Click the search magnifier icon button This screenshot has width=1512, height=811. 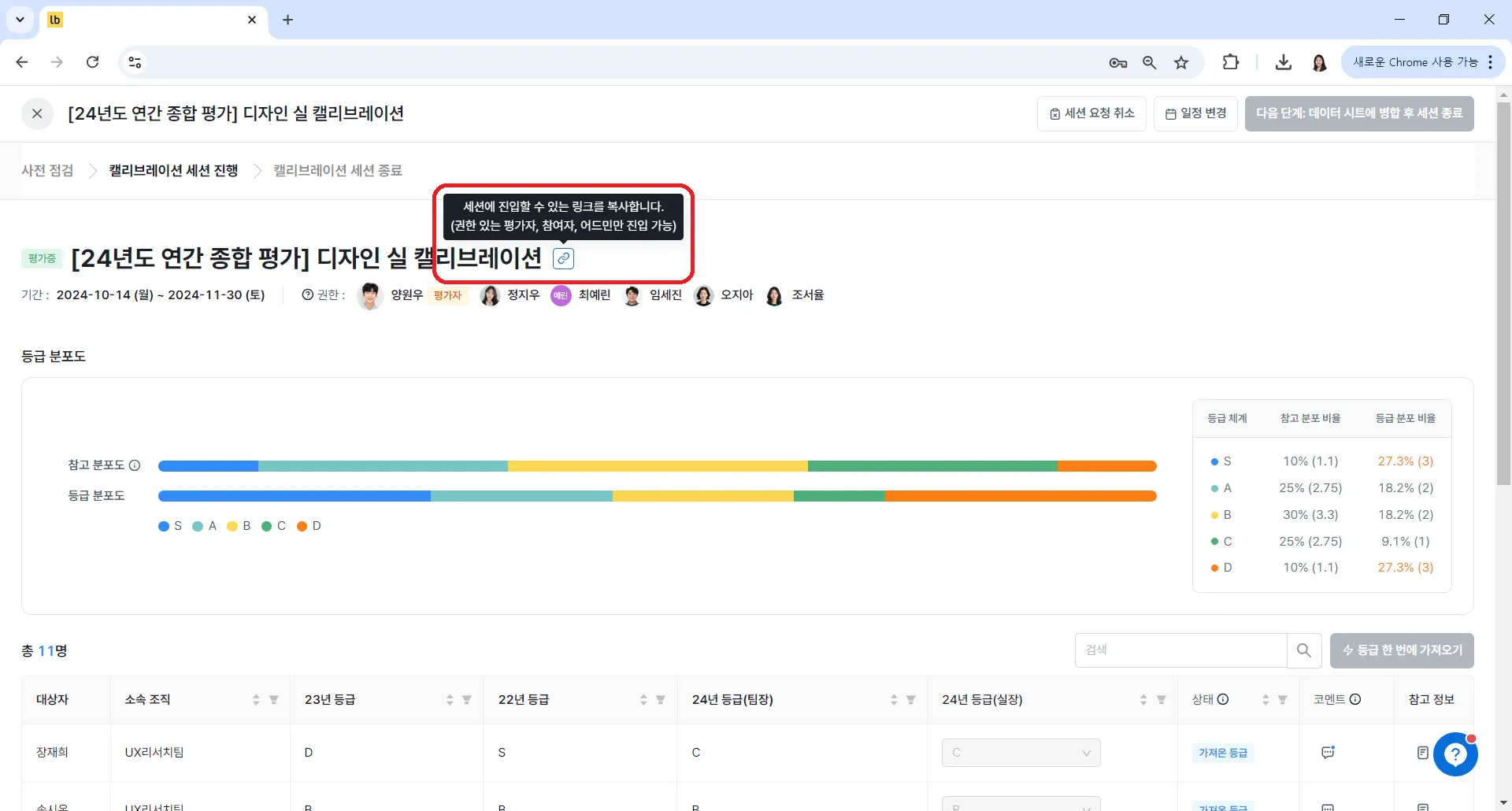1304,650
